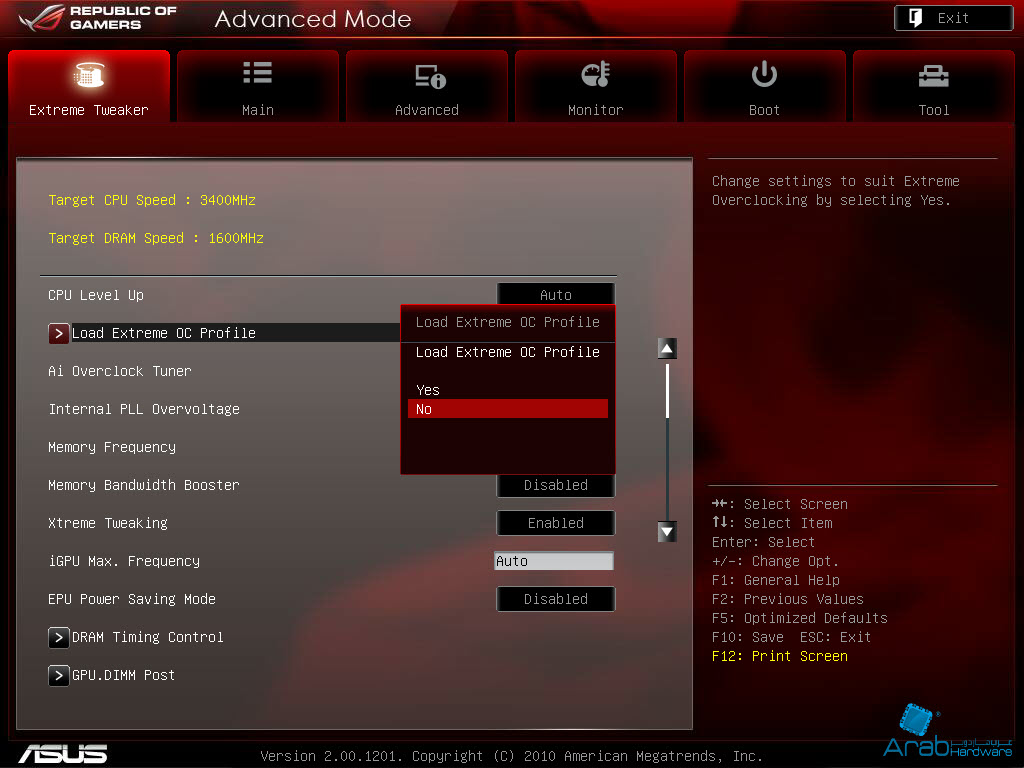Click the F12: Print Screen hint

pyautogui.click(x=780, y=656)
